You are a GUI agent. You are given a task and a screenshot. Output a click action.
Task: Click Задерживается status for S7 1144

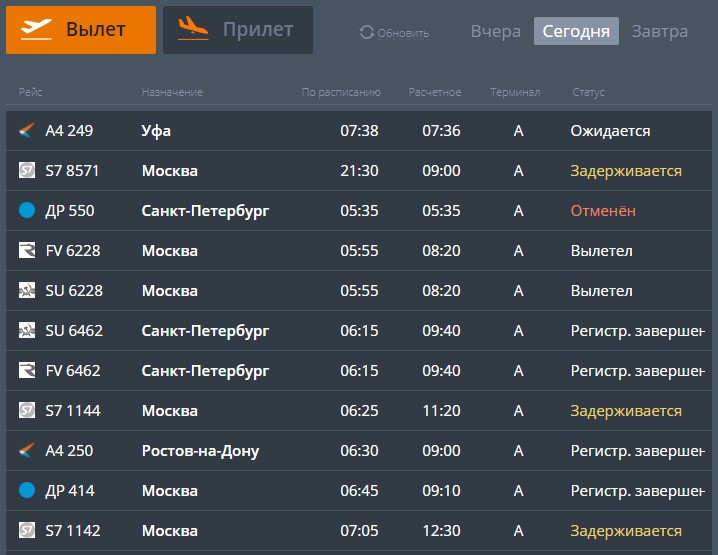click(x=626, y=411)
